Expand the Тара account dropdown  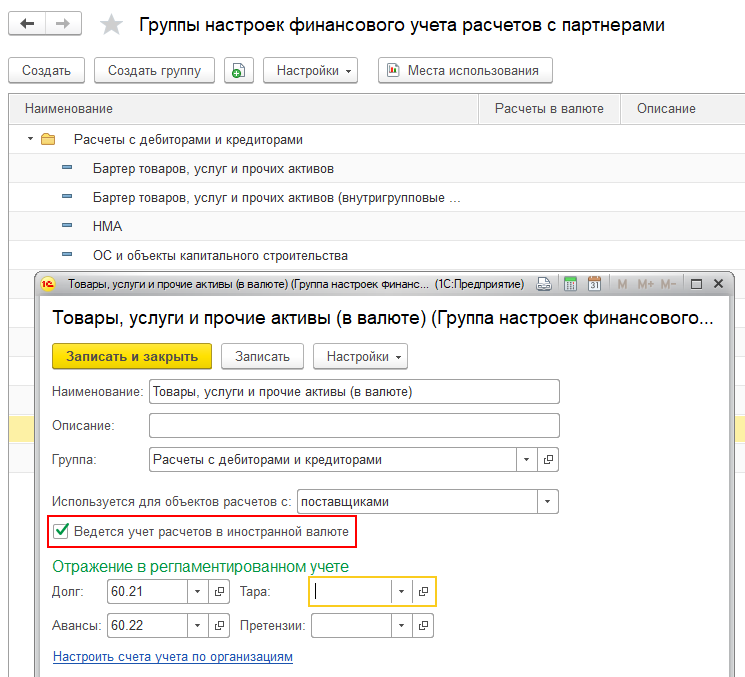click(x=401, y=591)
